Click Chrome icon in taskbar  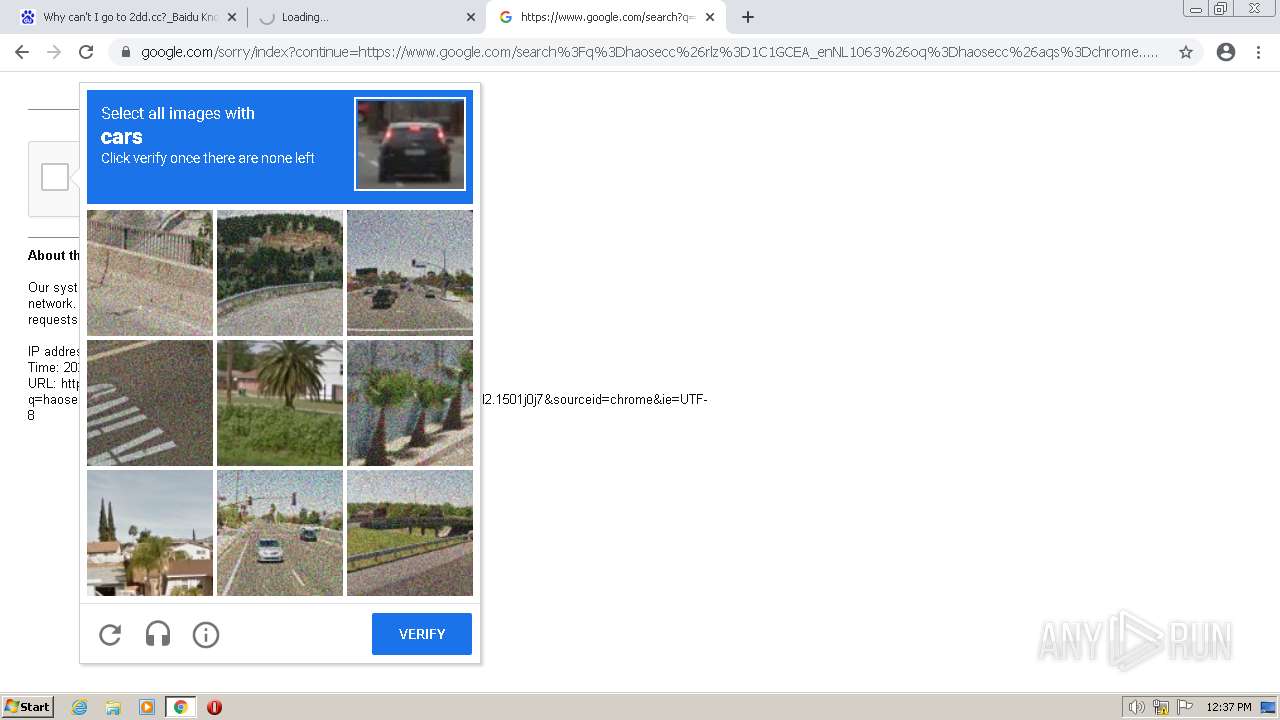[x=181, y=707]
